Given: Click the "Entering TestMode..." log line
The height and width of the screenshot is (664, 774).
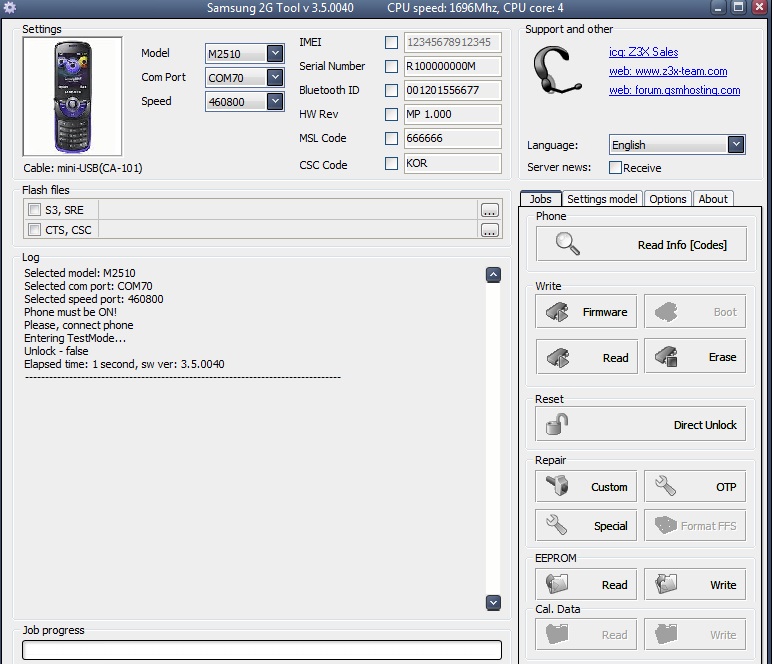Looking at the screenshot, I should tap(75, 338).
